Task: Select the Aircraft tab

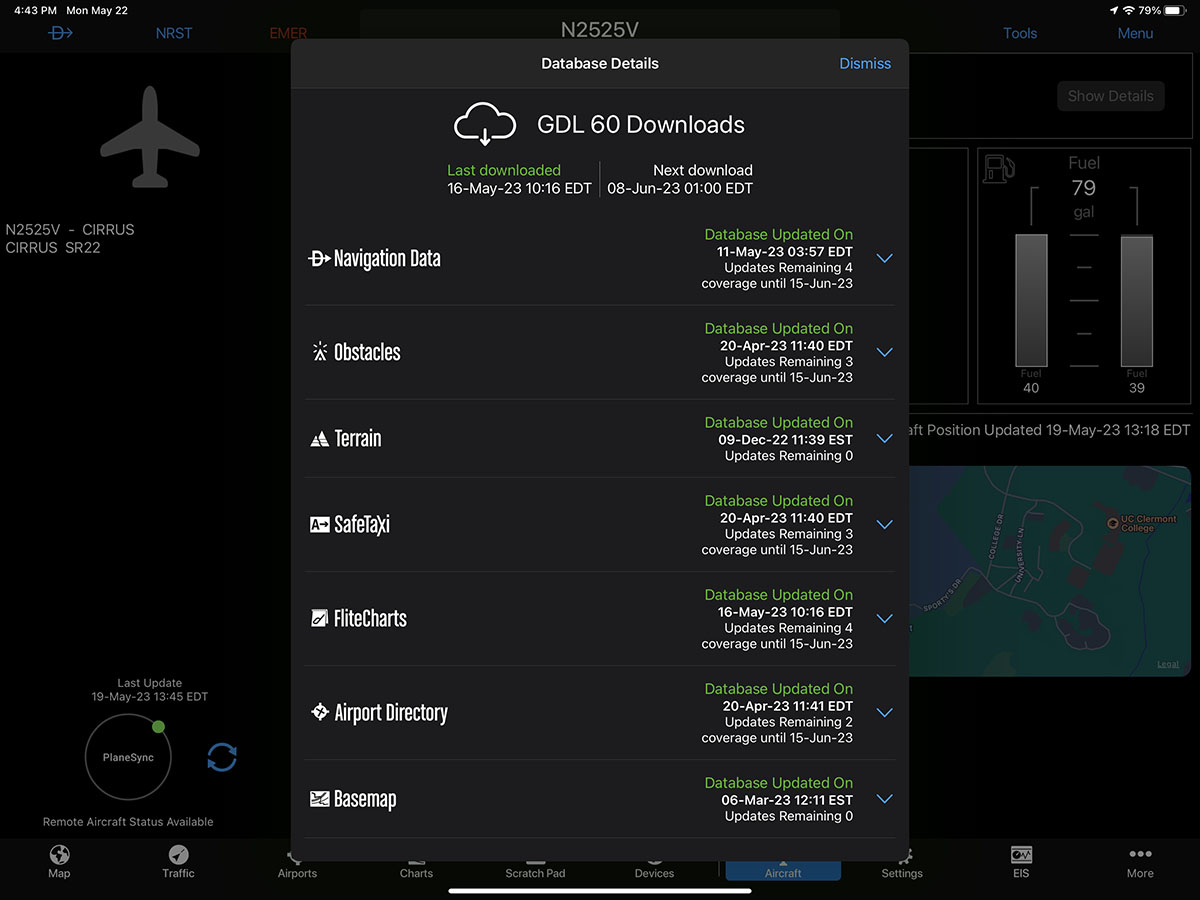Action: pos(783,872)
